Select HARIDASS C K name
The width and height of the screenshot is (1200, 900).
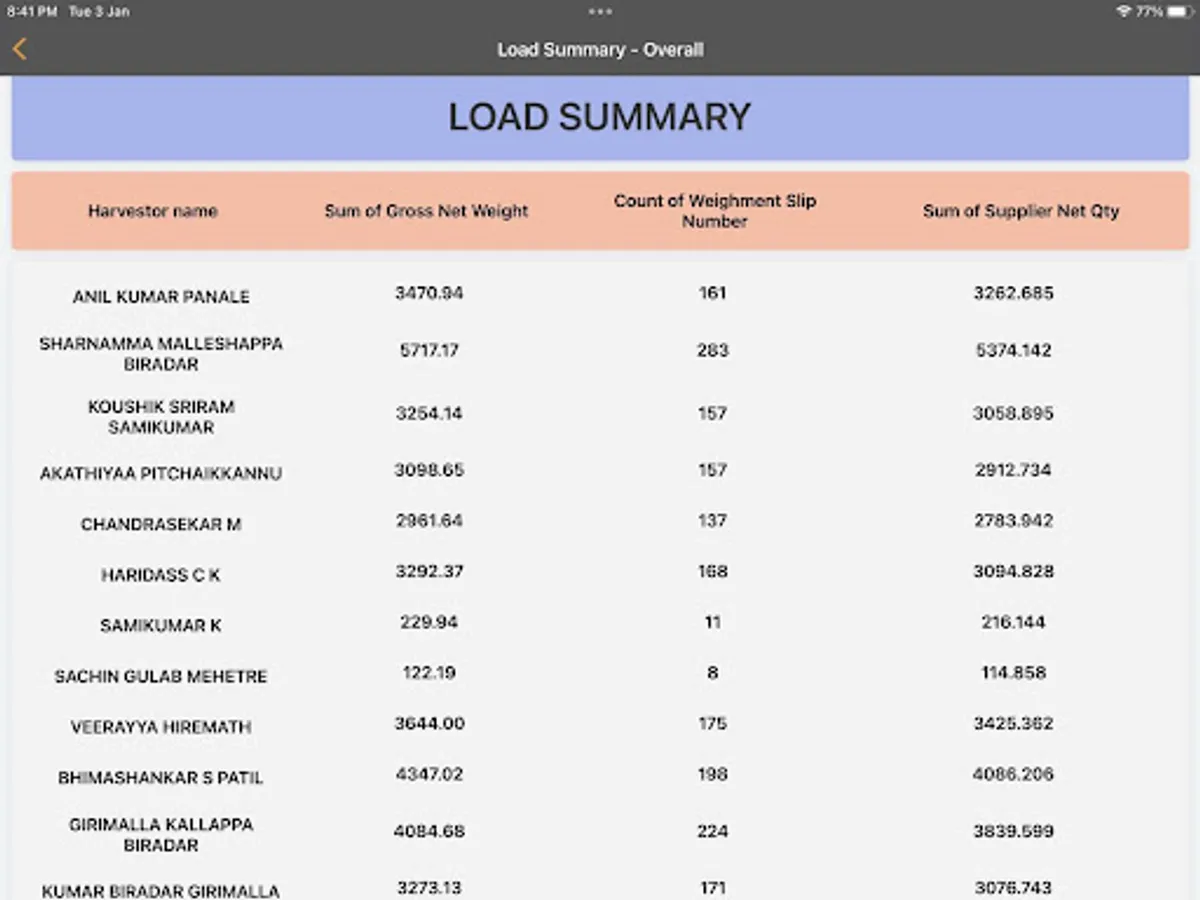(161, 576)
